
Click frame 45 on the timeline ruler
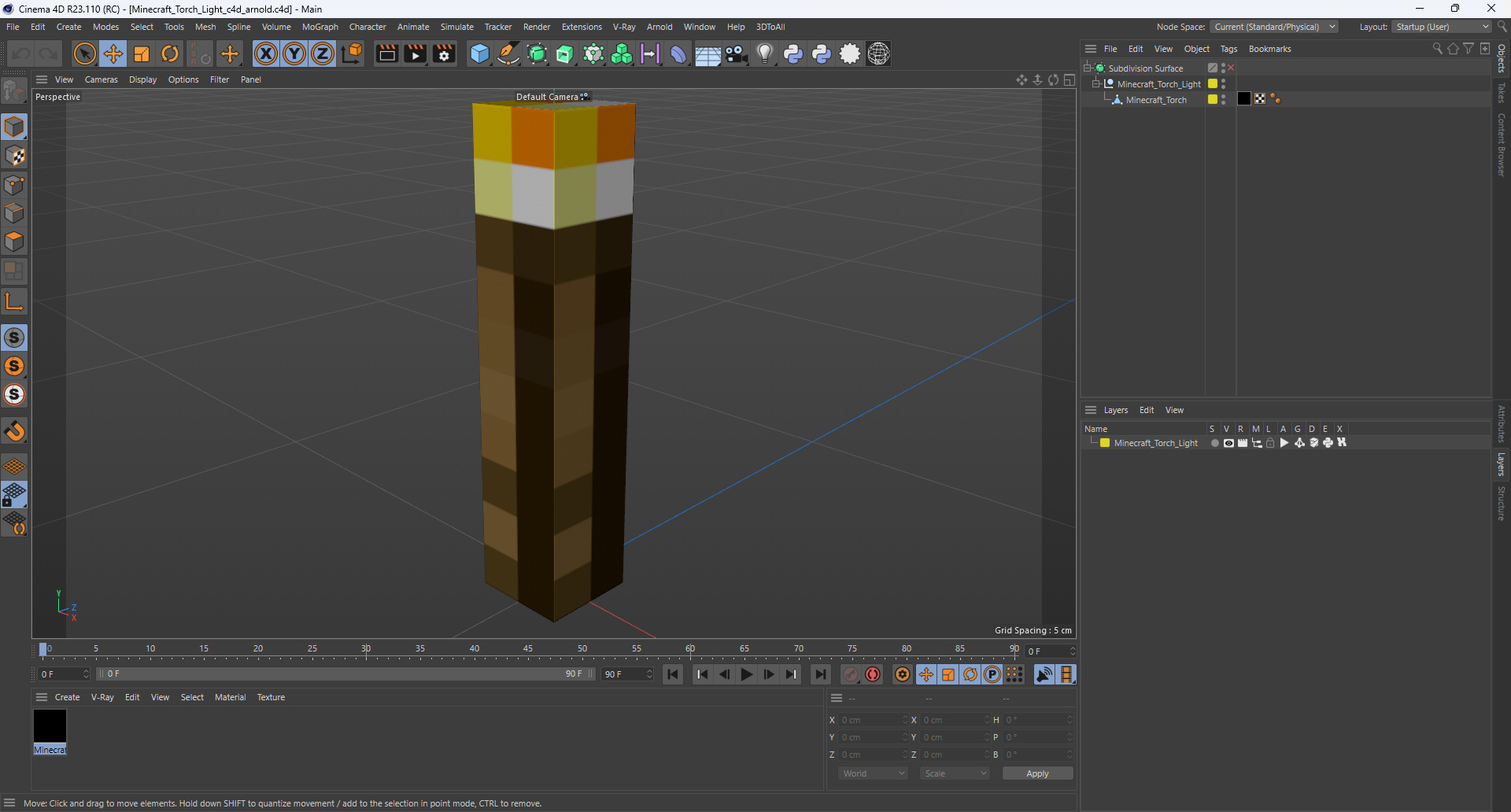tap(528, 649)
